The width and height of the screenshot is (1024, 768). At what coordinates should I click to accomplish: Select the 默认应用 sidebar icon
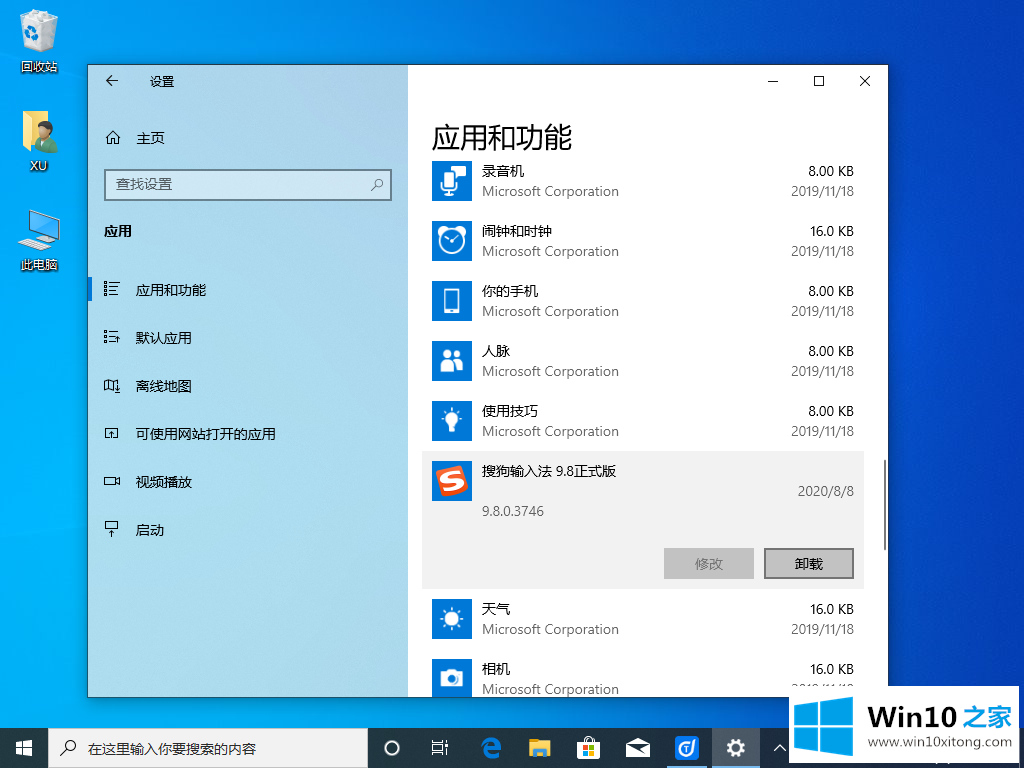tap(112, 337)
